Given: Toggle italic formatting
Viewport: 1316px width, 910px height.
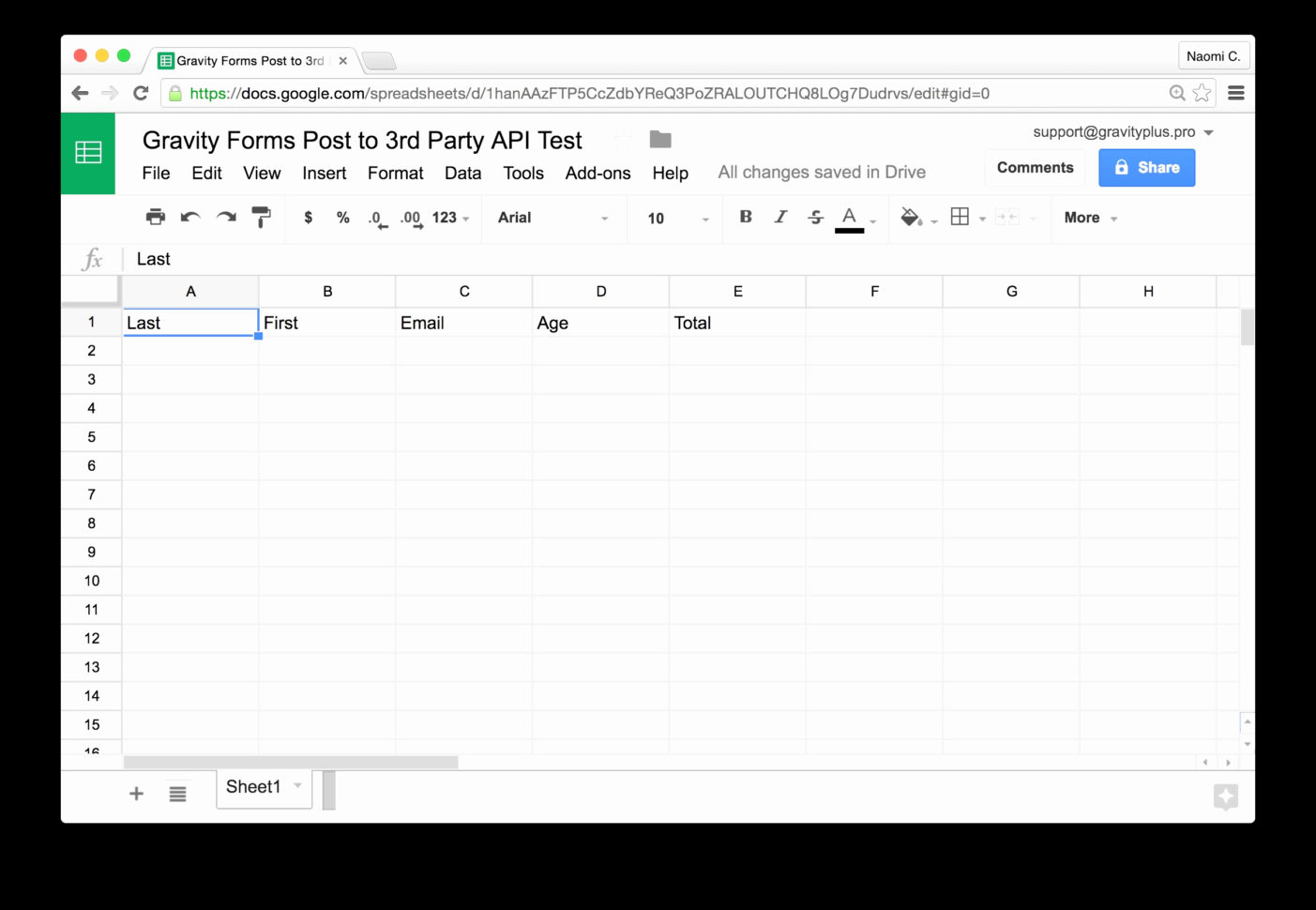Looking at the screenshot, I should click(780, 217).
